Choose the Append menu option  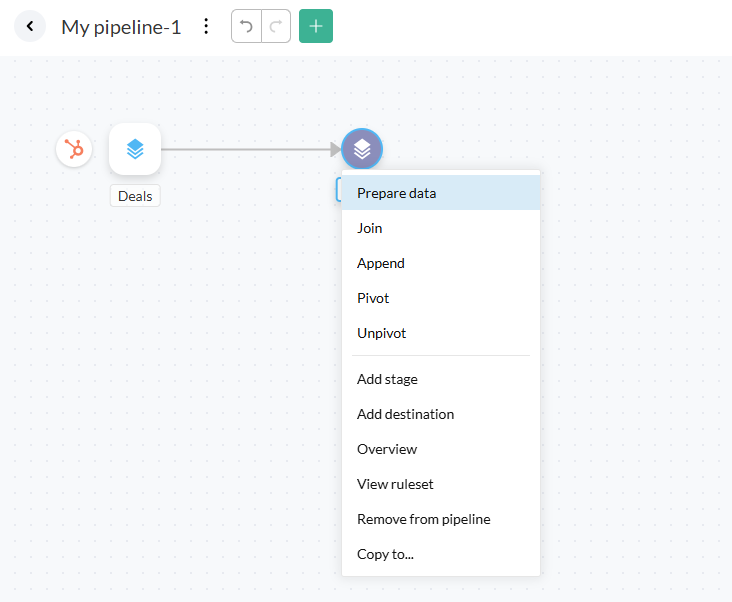click(x=381, y=263)
